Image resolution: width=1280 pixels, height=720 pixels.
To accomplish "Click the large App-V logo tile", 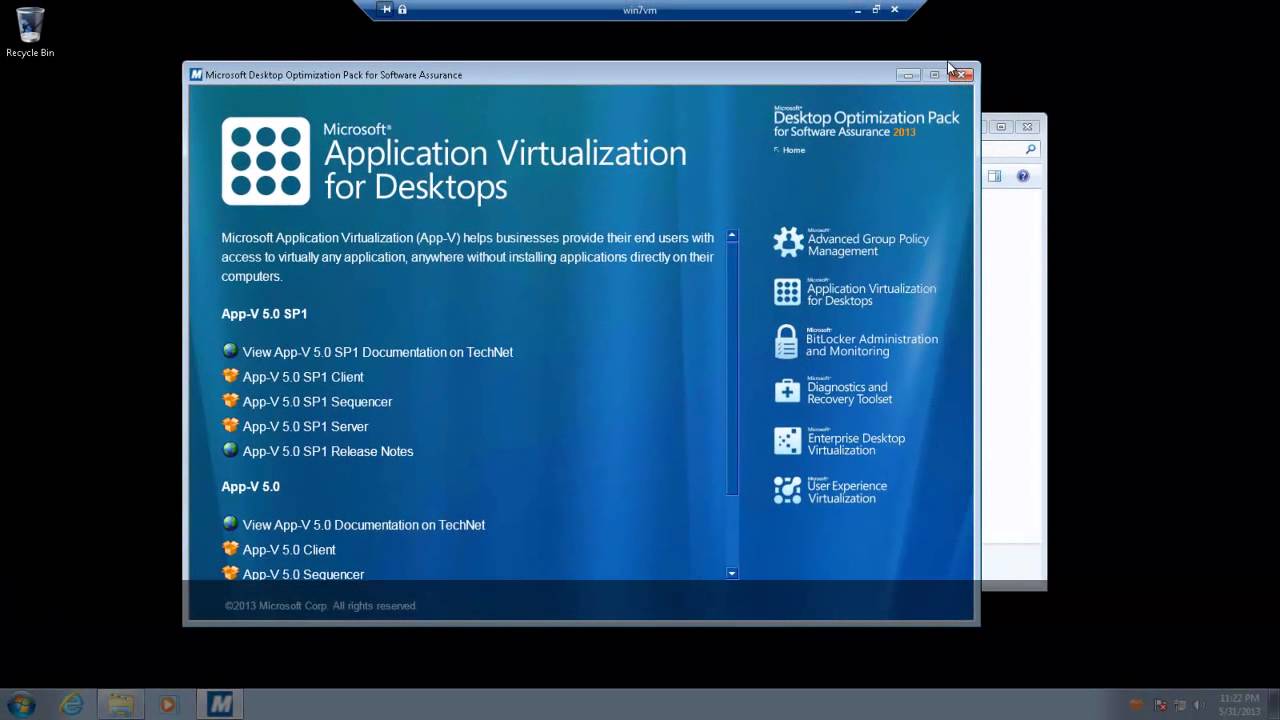I will pyautogui.click(x=266, y=161).
